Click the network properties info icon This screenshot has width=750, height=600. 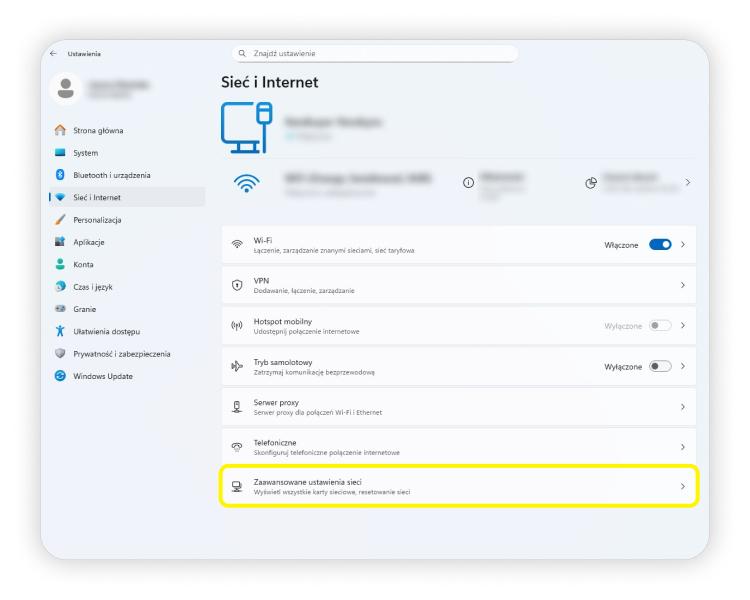(468, 182)
